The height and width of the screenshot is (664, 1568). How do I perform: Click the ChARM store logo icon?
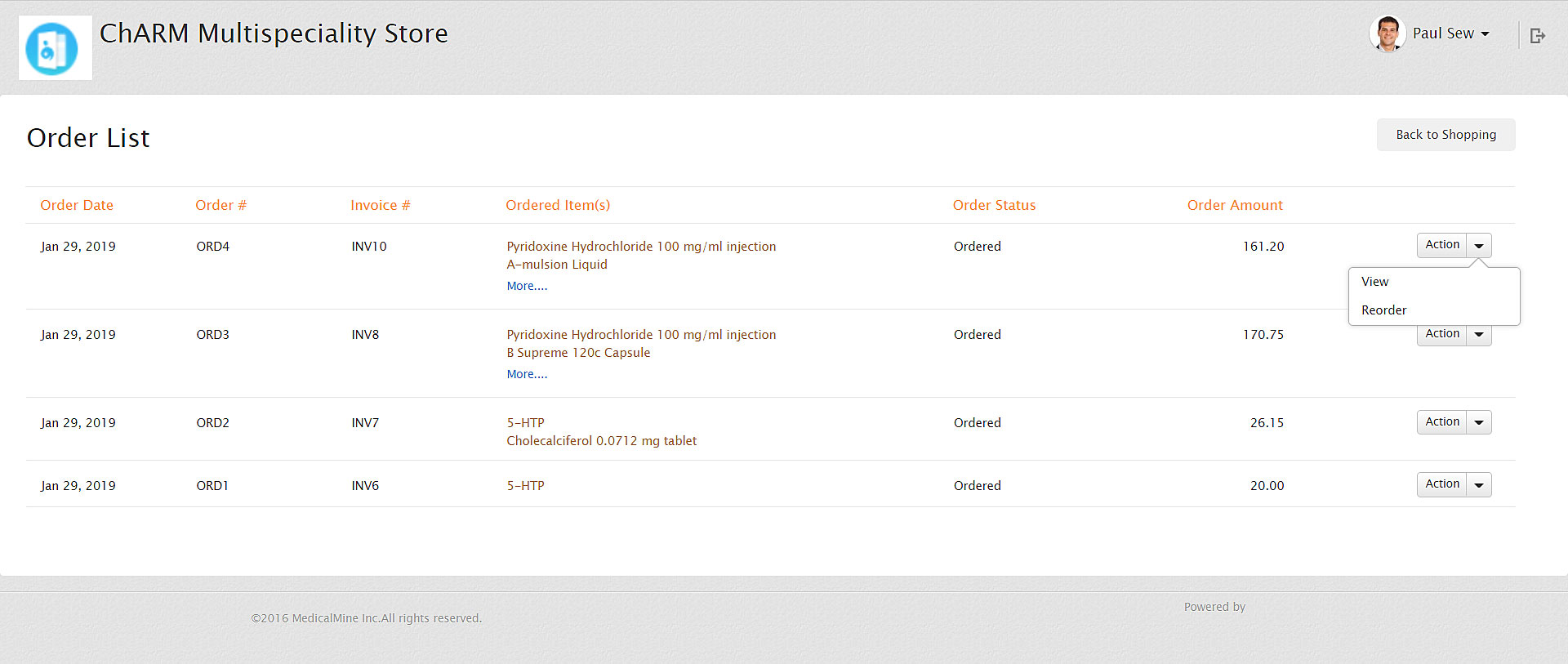click(x=53, y=48)
